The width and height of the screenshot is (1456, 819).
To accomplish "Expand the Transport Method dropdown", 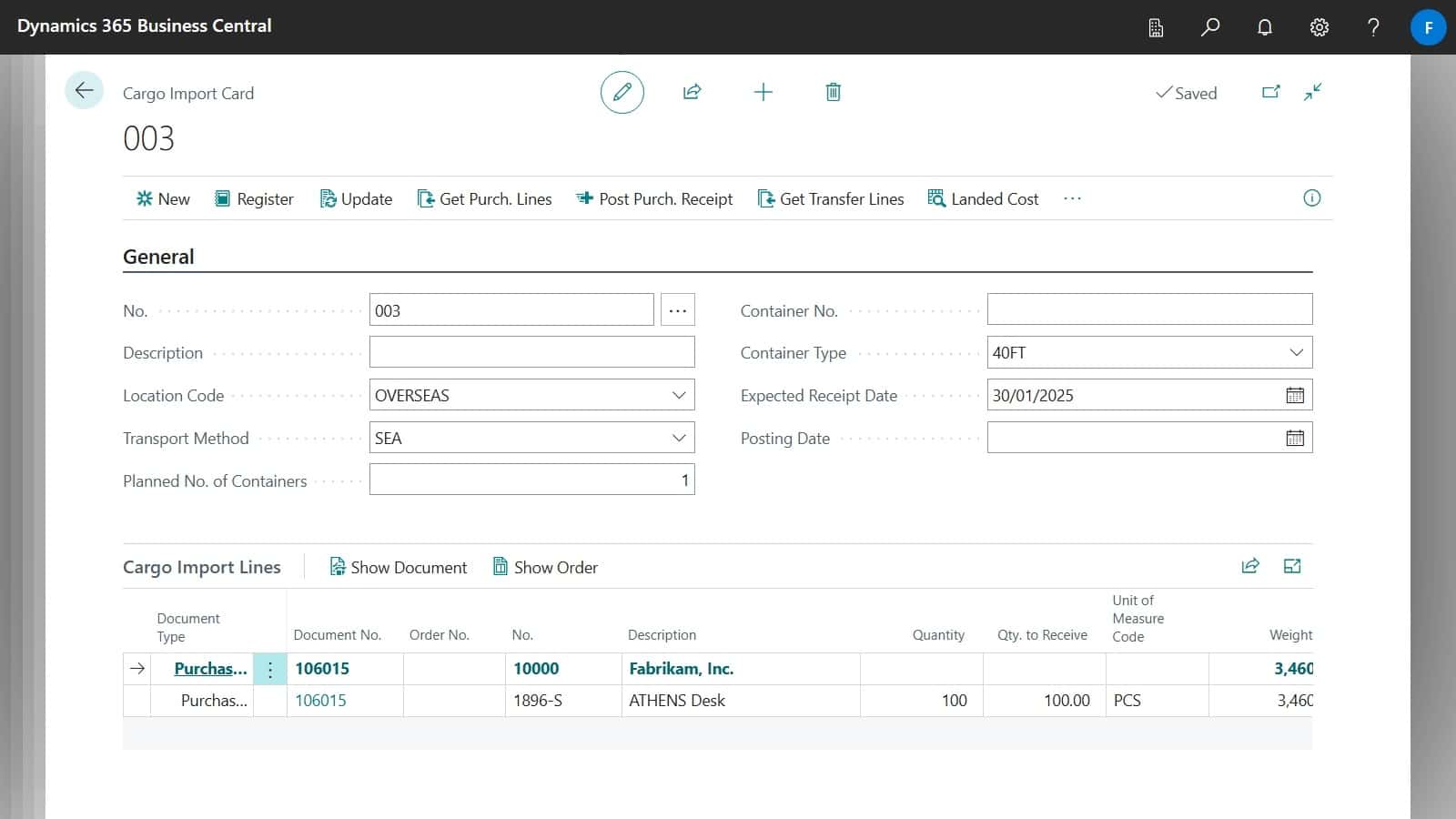I will coord(679,438).
